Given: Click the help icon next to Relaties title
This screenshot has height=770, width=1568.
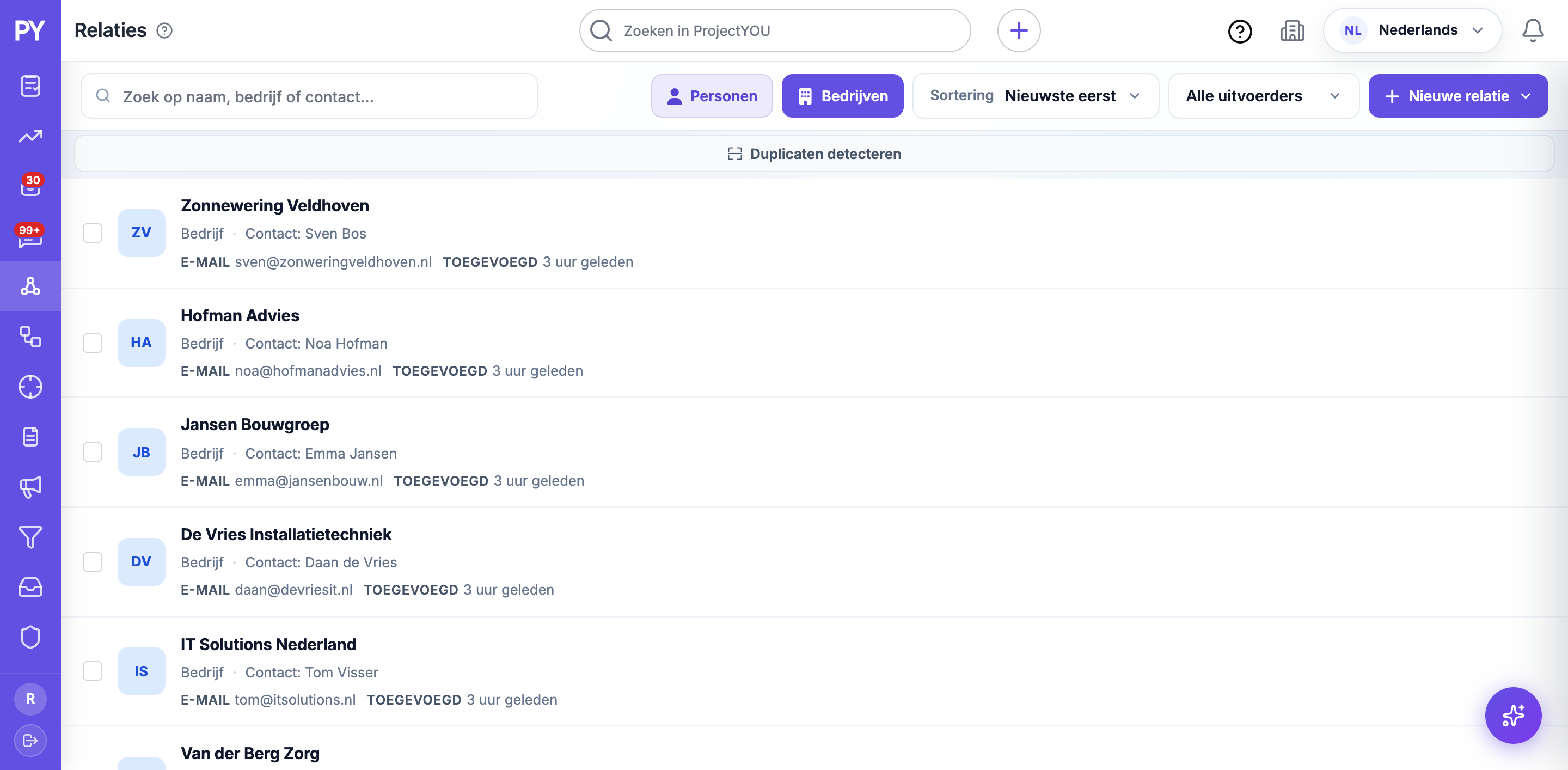Looking at the screenshot, I should coord(164,30).
